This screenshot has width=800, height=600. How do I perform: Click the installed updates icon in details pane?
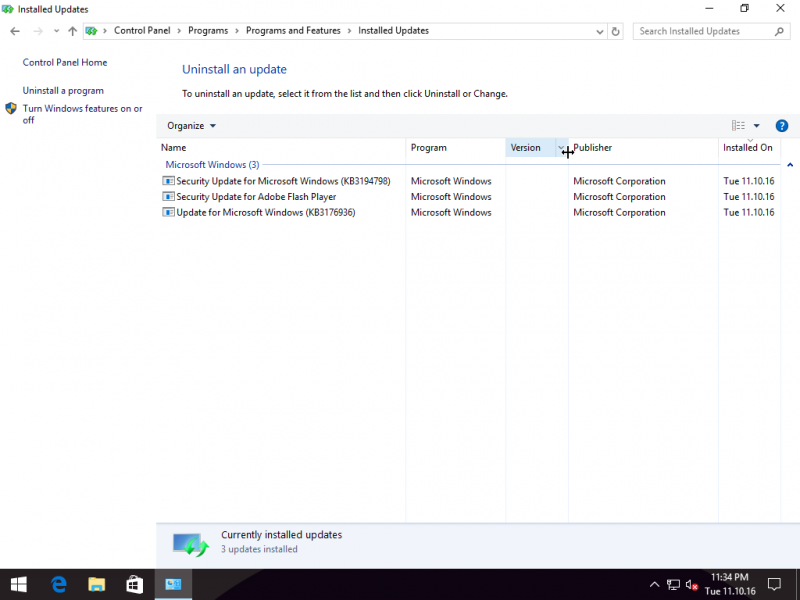click(190, 545)
